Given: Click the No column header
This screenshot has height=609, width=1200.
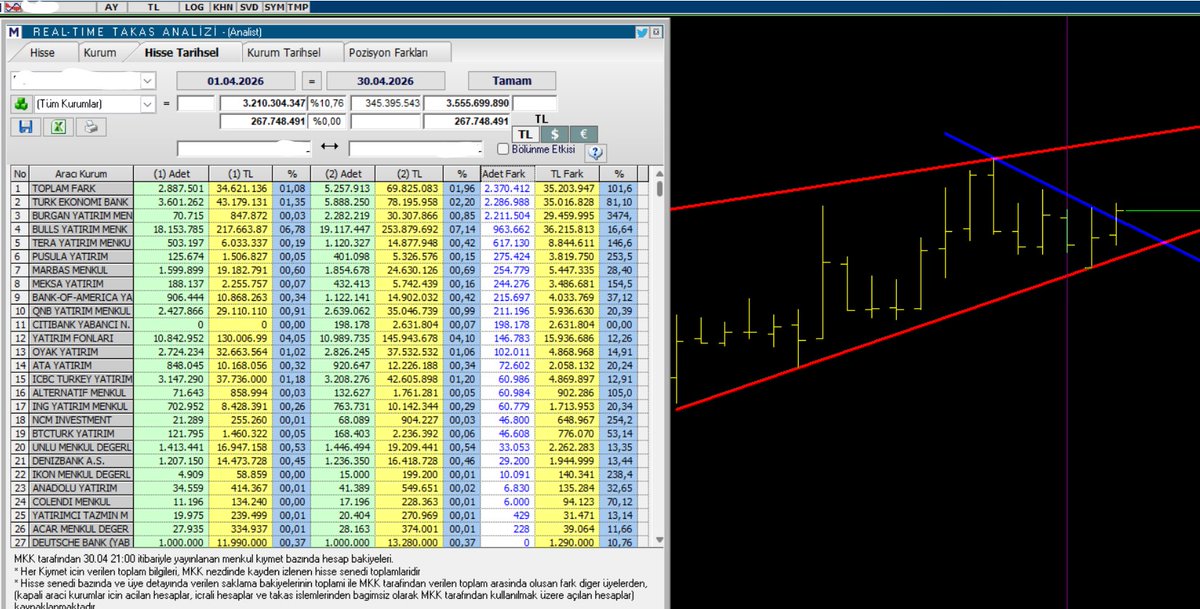Looking at the screenshot, I should (20, 173).
